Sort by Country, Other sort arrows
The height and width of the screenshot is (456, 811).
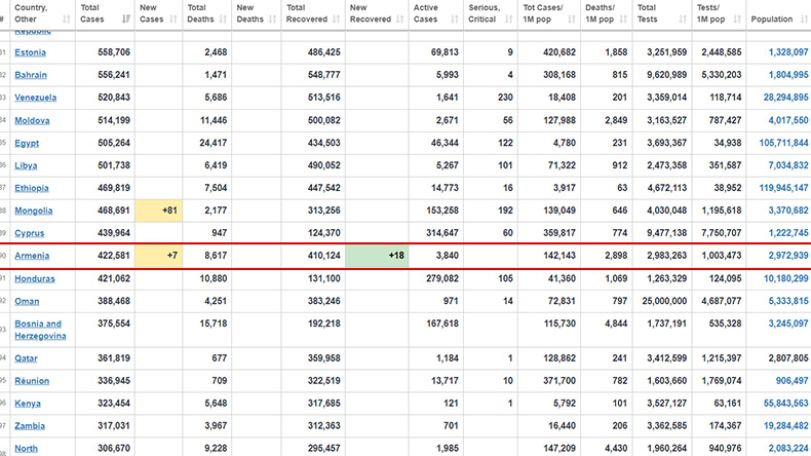coord(66,20)
